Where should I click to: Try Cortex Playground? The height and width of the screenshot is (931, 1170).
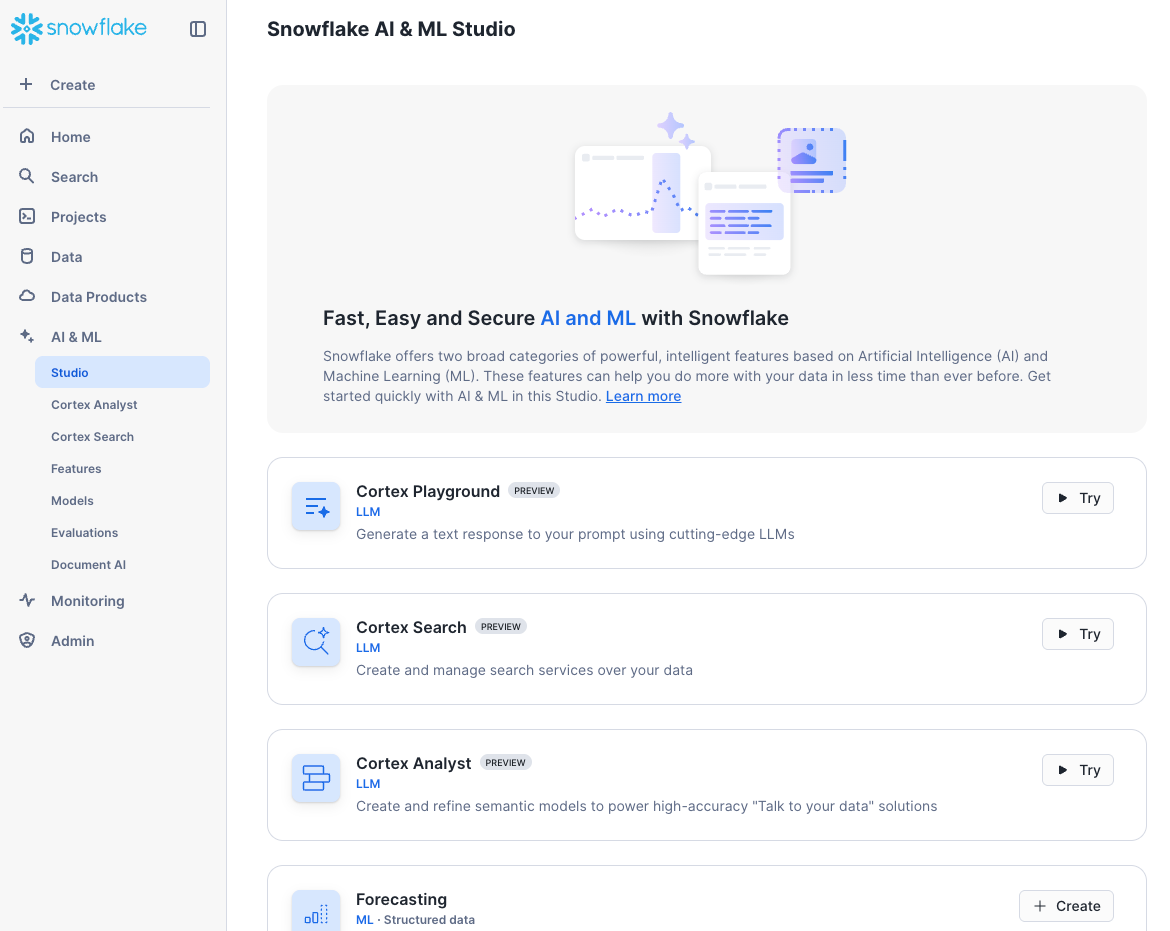[1077, 498]
